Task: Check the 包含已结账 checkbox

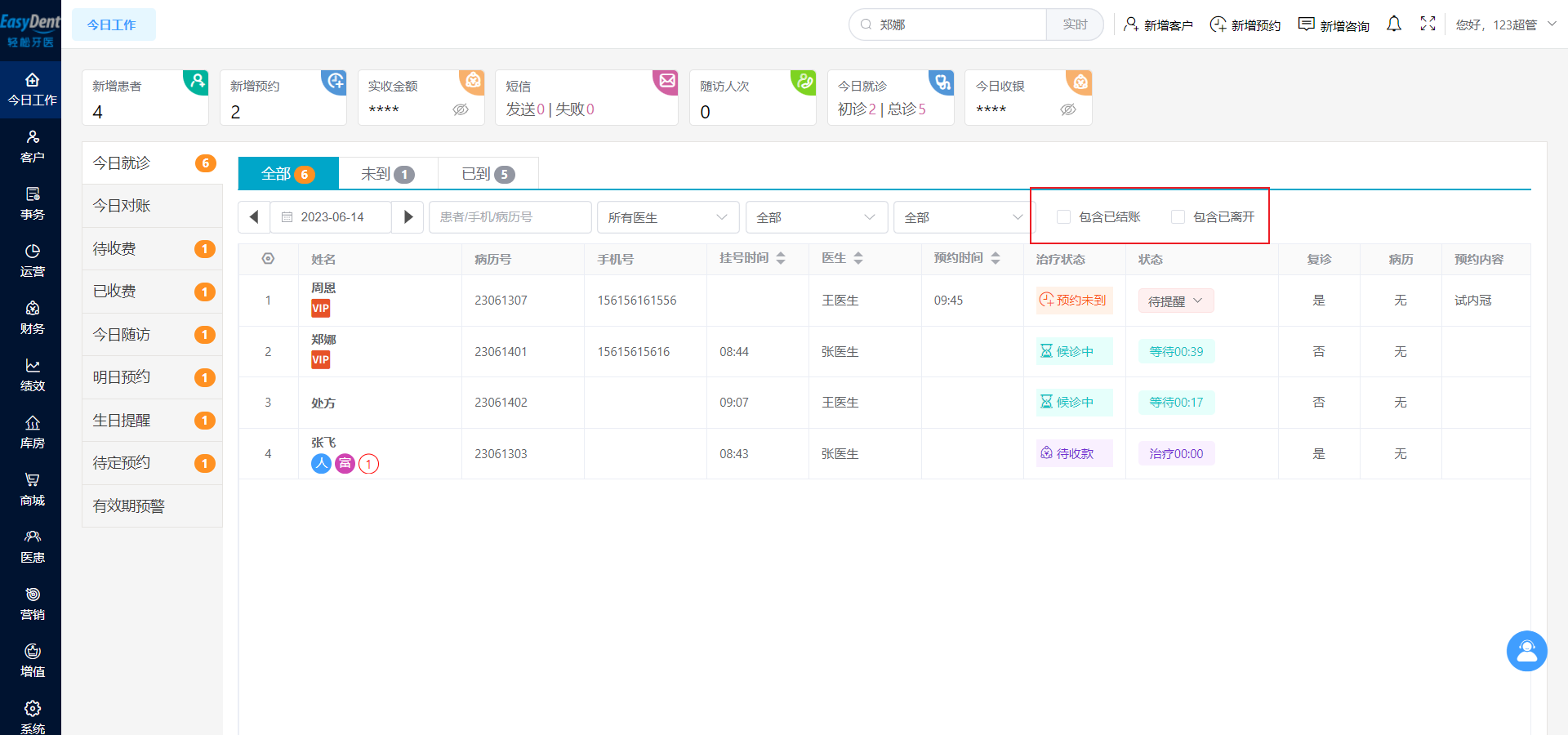Action: 1063,217
